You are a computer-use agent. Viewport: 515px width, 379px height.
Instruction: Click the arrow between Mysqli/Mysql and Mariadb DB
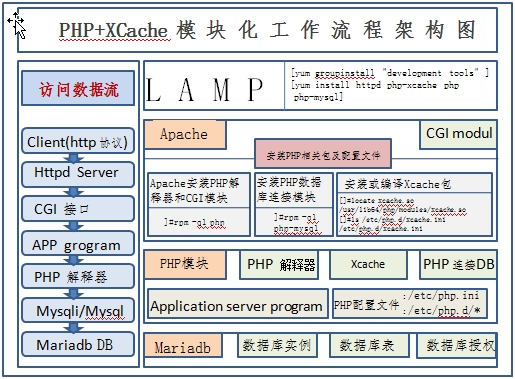point(74,327)
